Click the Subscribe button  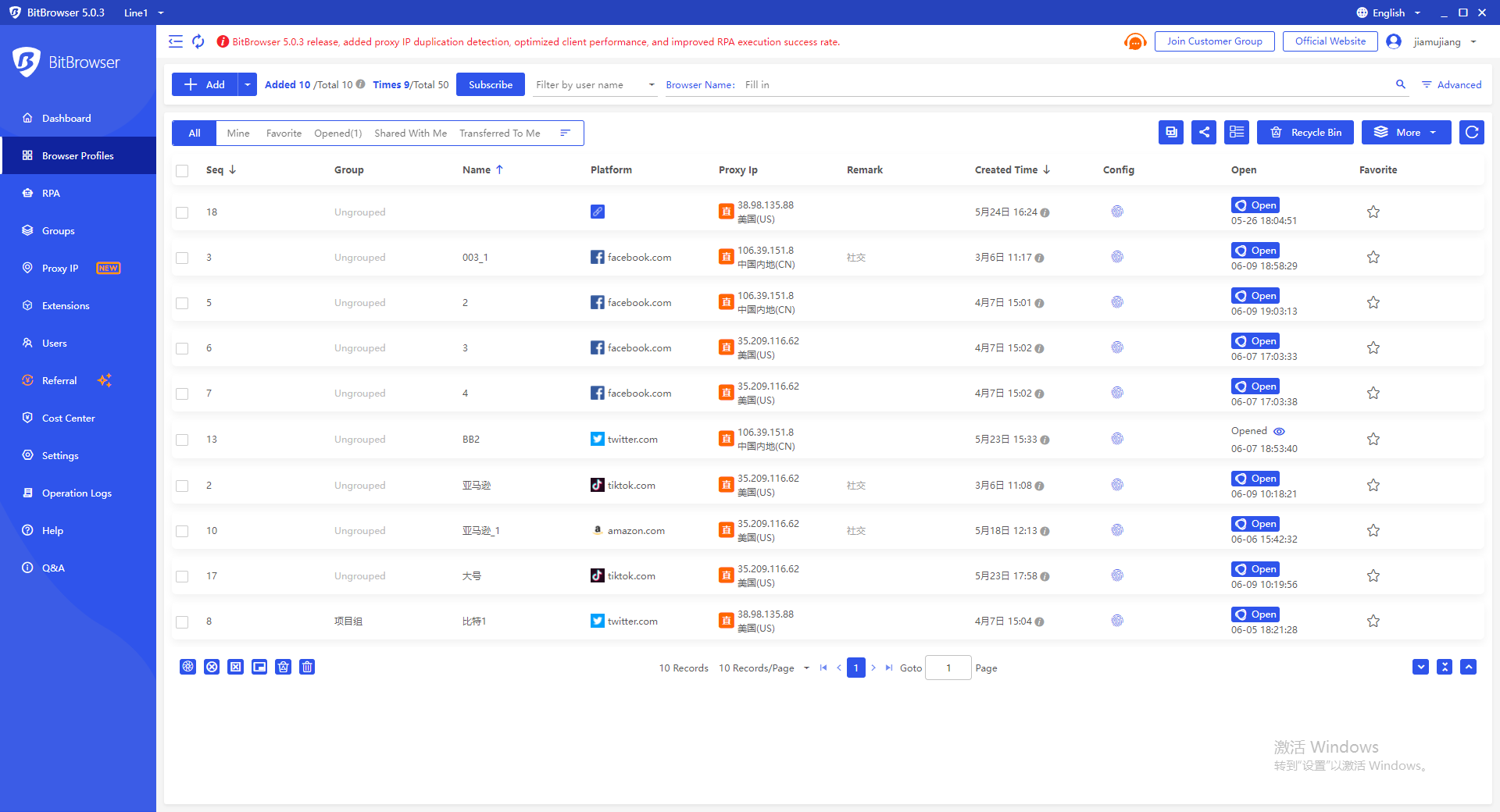point(490,84)
